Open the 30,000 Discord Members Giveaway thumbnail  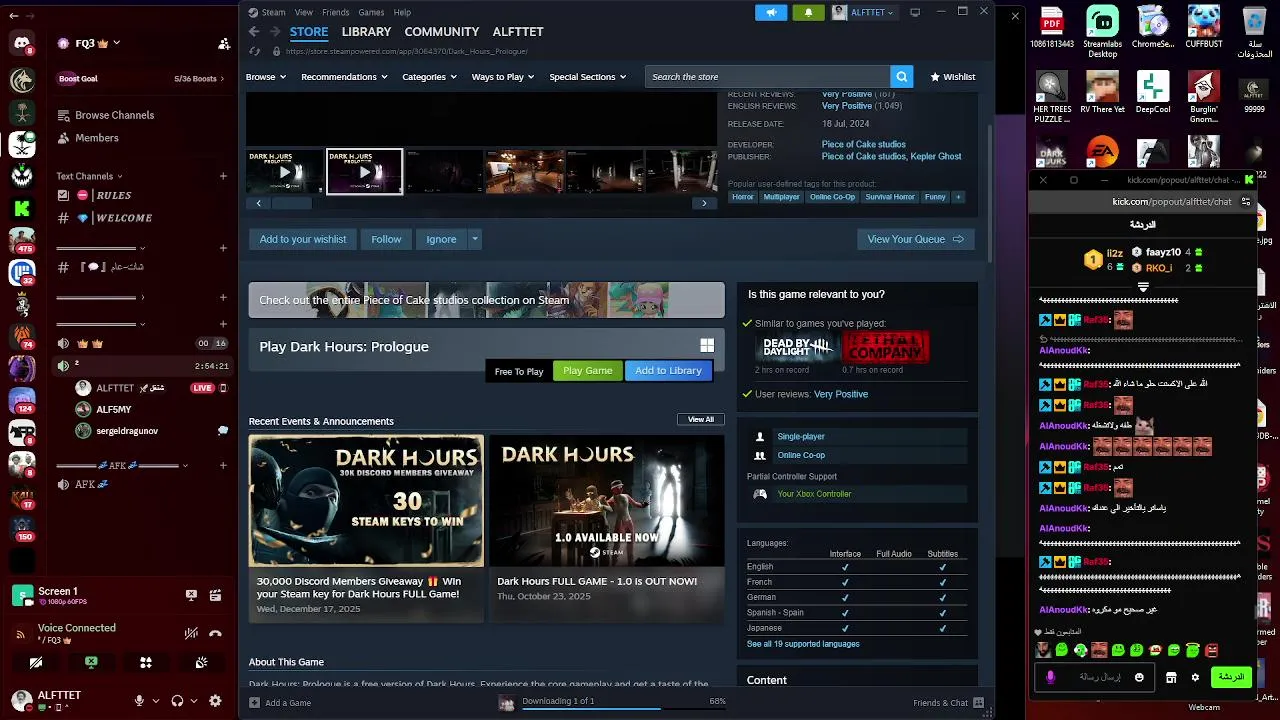(x=366, y=500)
